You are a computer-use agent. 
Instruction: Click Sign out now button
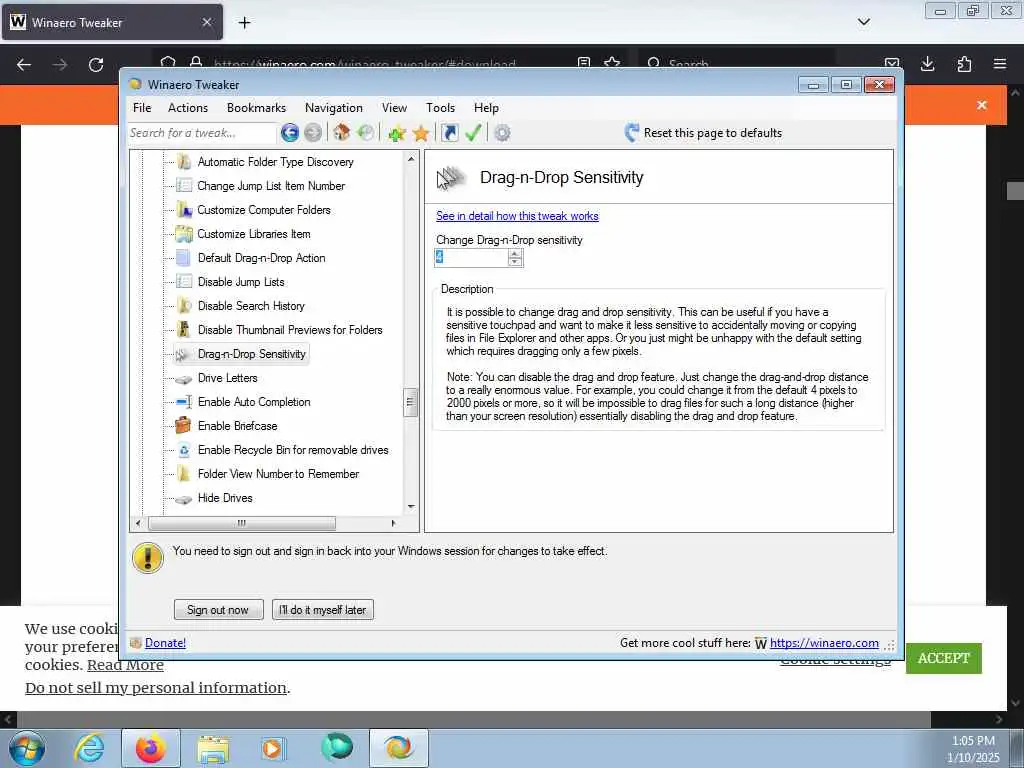[218, 610]
